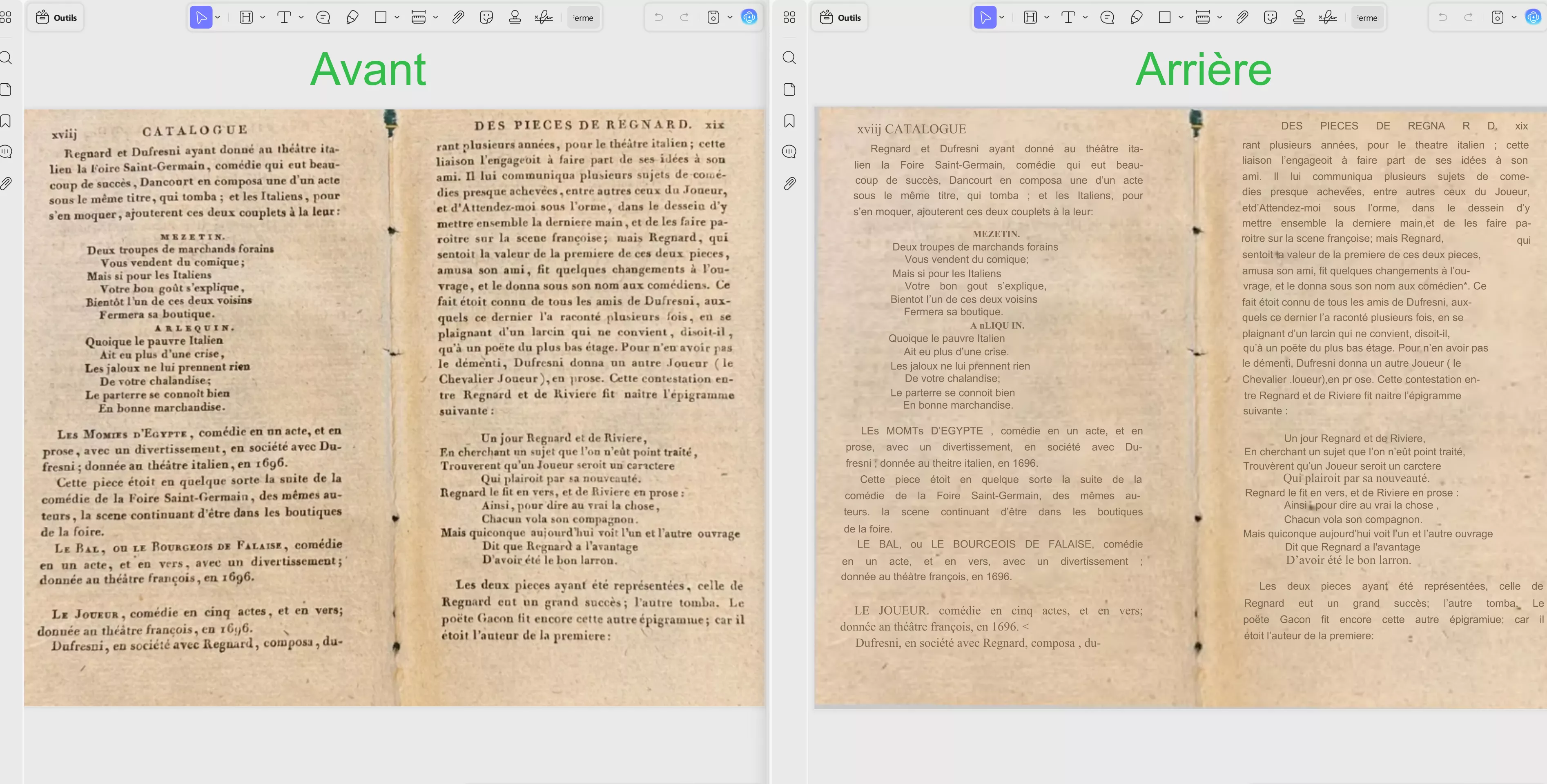Pick the rectangle shape tool
Image resolution: width=1547 pixels, height=784 pixels.
click(x=381, y=17)
